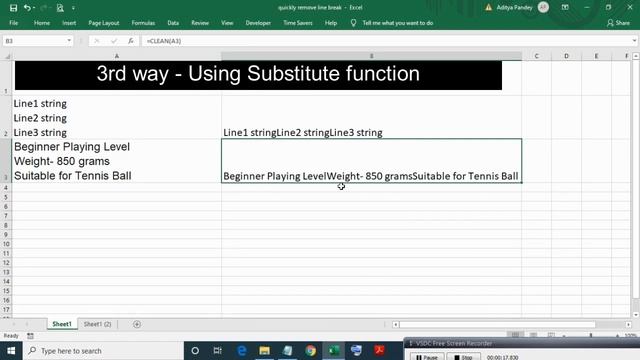Click the vertical scrollbar up arrow

tap(636, 56)
